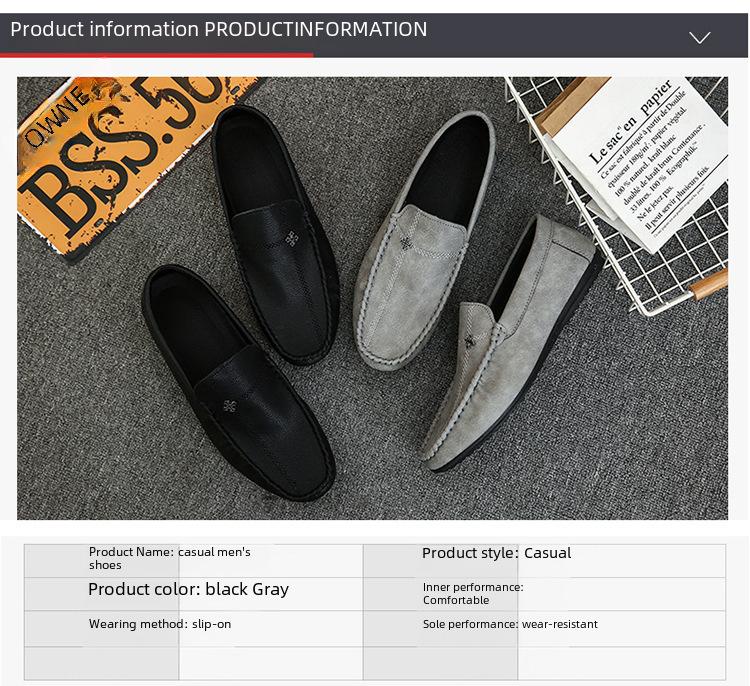
Task: Click the Product Name casual men's shoes cell
Action: click(170, 558)
